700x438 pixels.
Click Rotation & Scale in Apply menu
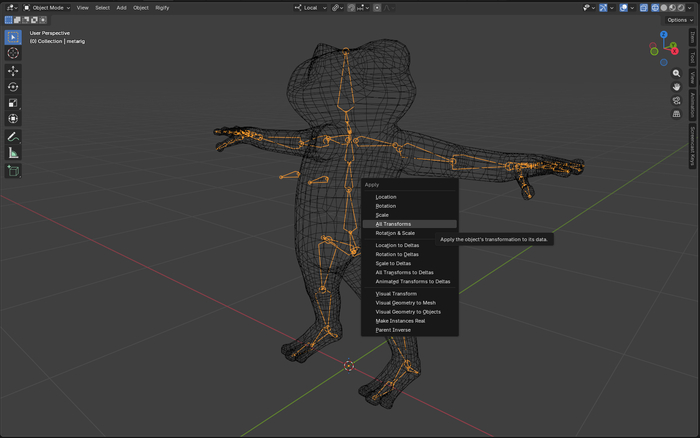coord(395,233)
